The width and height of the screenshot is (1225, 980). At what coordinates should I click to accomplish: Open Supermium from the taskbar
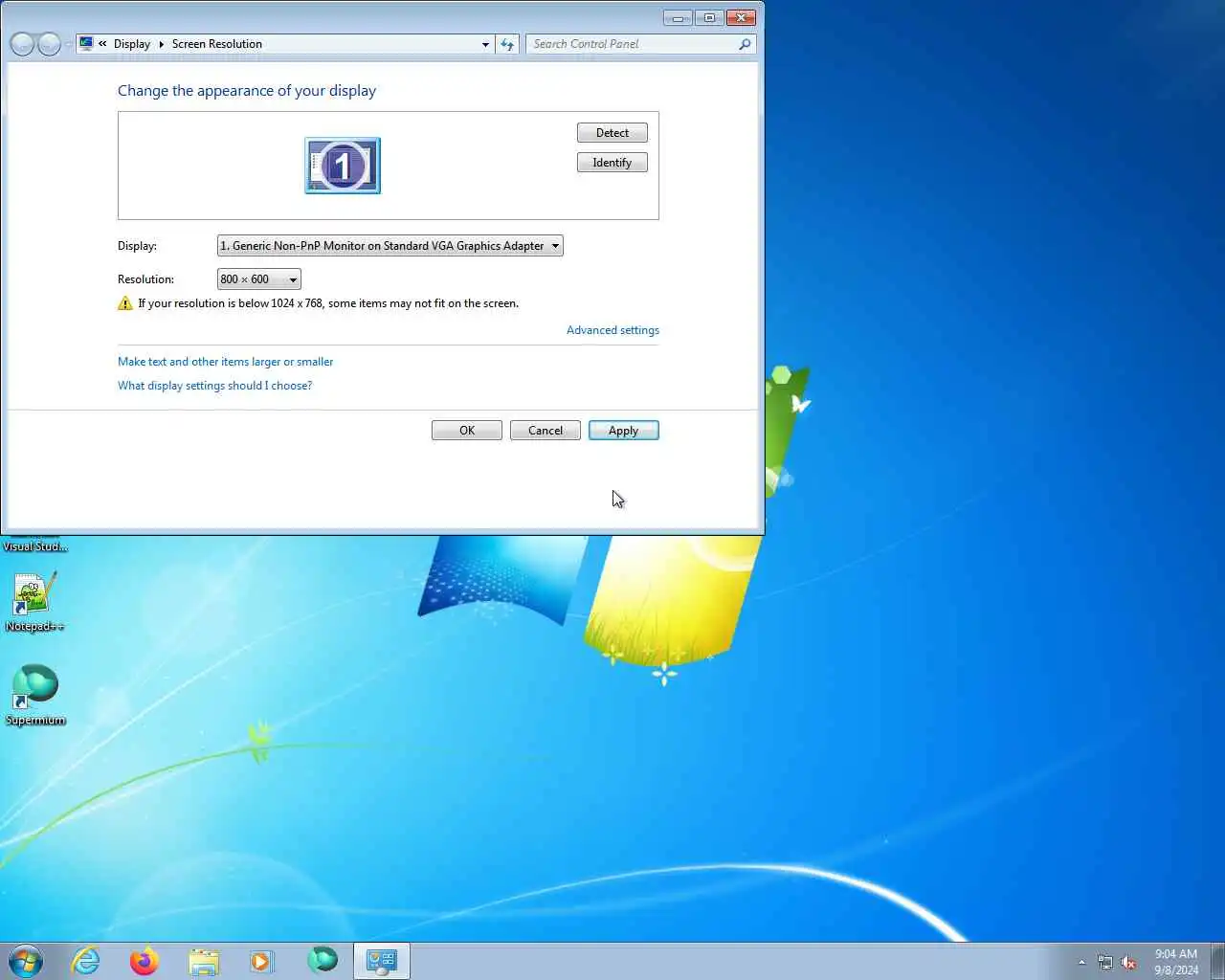[x=323, y=959]
